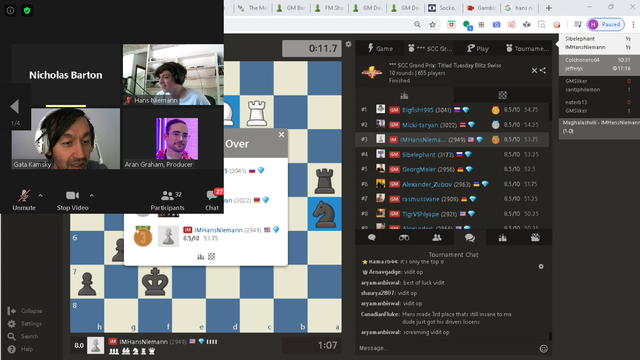Switch to the Socko browser tab
The image size is (640, 360).
[x=443, y=8]
